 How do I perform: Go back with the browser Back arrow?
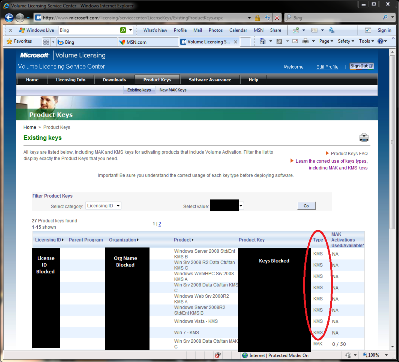[9, 17]
